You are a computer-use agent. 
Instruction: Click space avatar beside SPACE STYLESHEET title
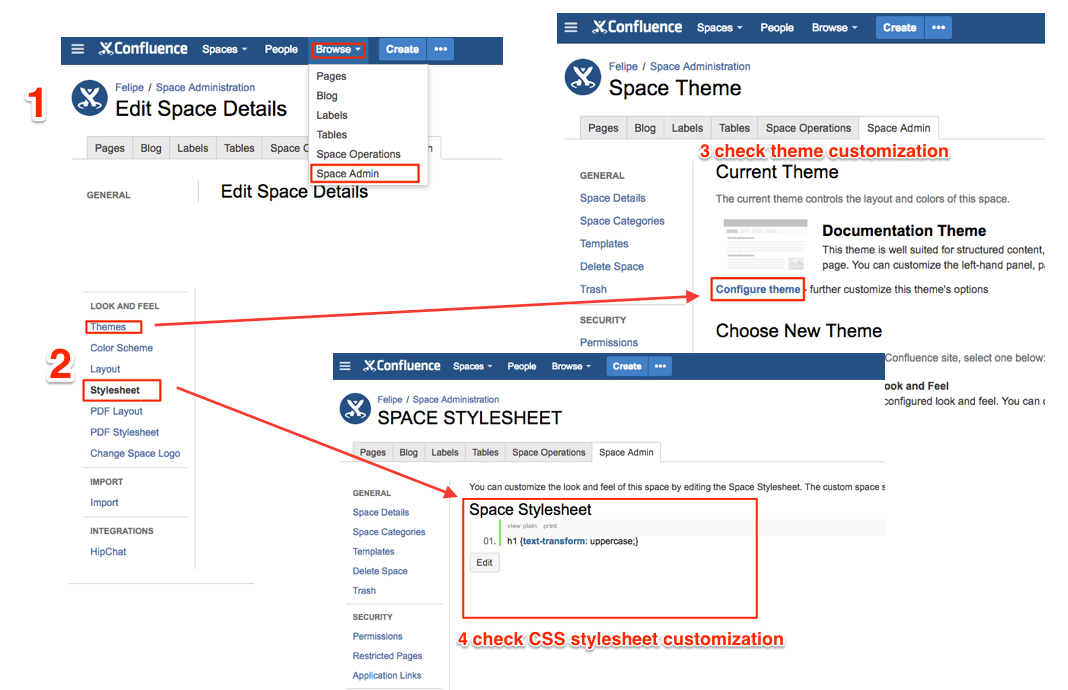pyautogui.click(x=356, y=409)
